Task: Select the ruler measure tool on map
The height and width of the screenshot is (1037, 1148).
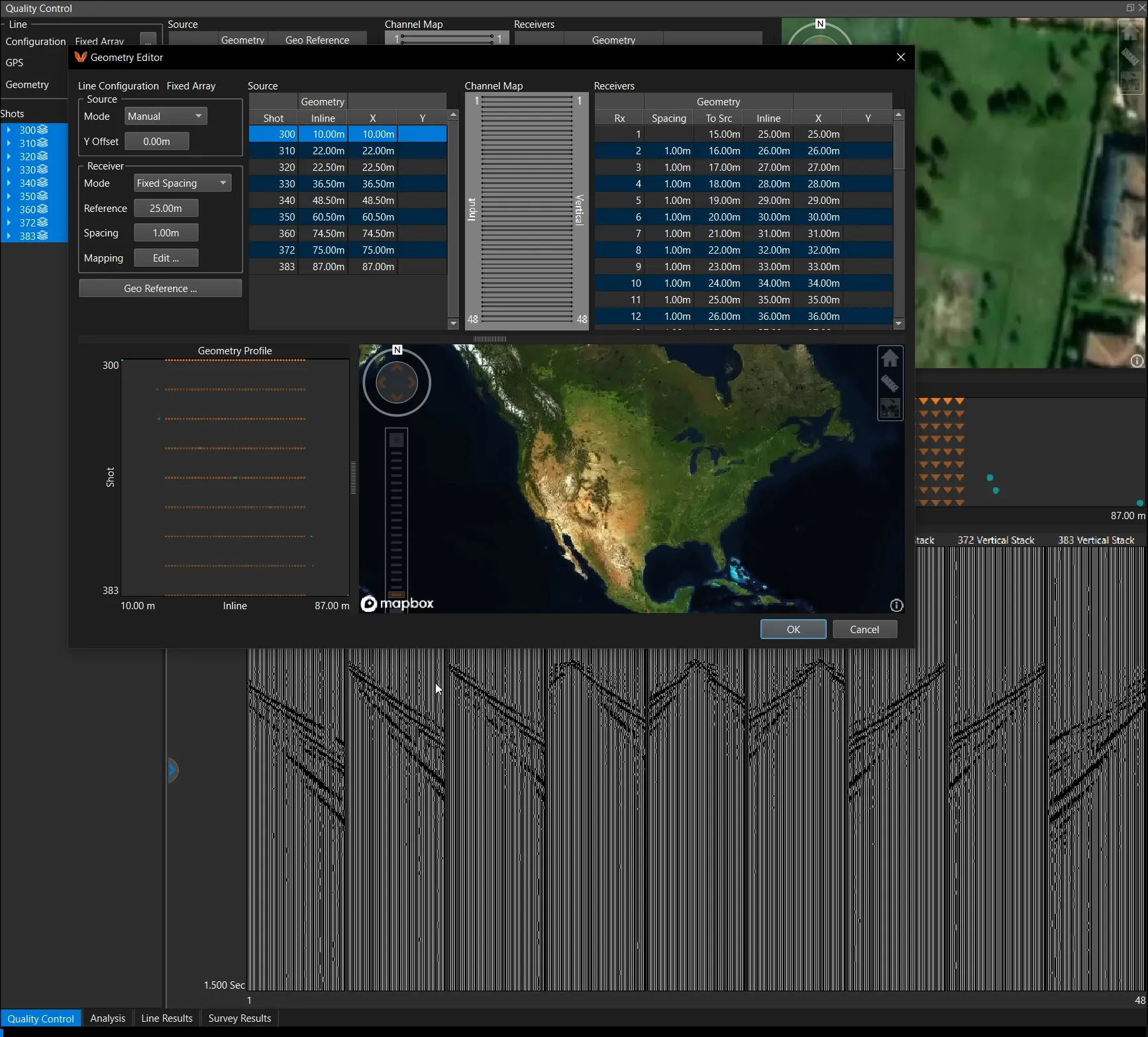Action: click(890, 383)
